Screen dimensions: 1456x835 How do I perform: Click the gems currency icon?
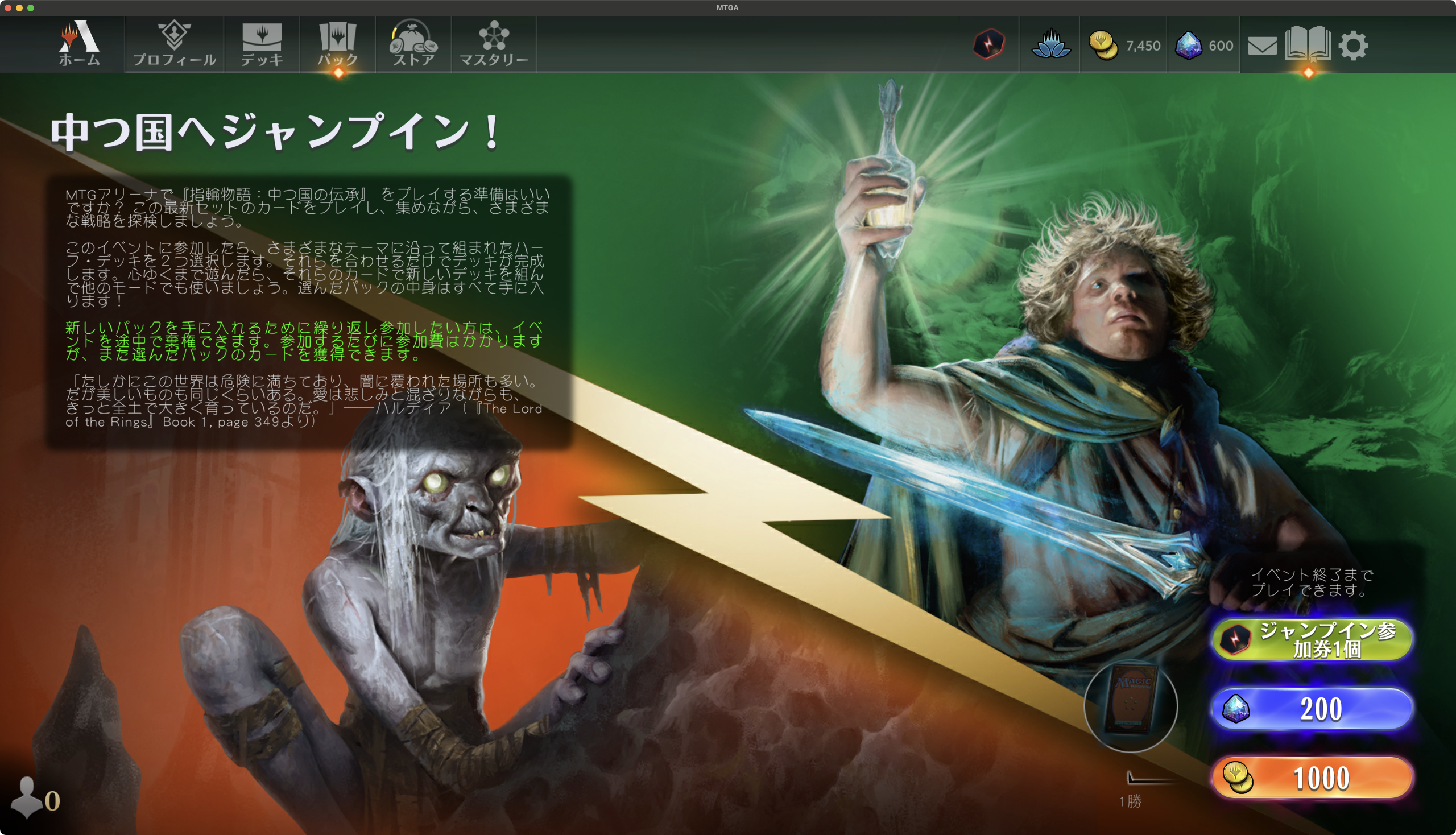coord(1189,46)
